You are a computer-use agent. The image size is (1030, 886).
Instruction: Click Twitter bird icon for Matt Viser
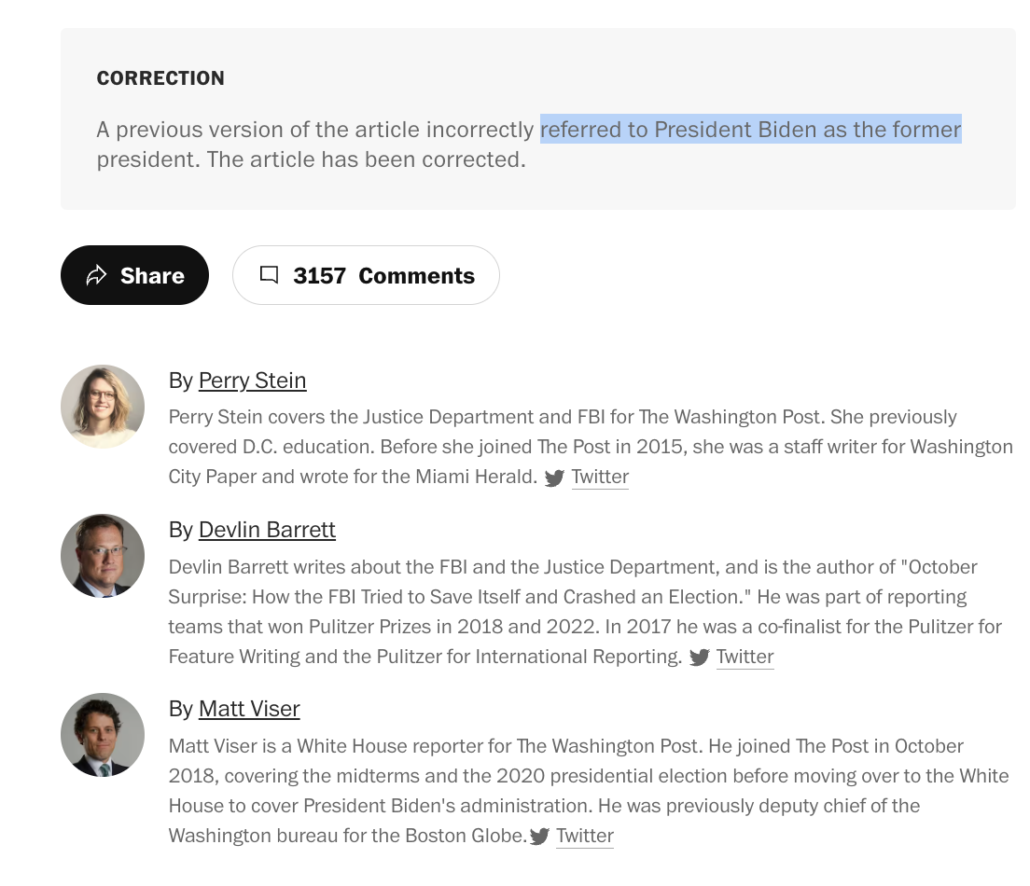coord(539,836)
